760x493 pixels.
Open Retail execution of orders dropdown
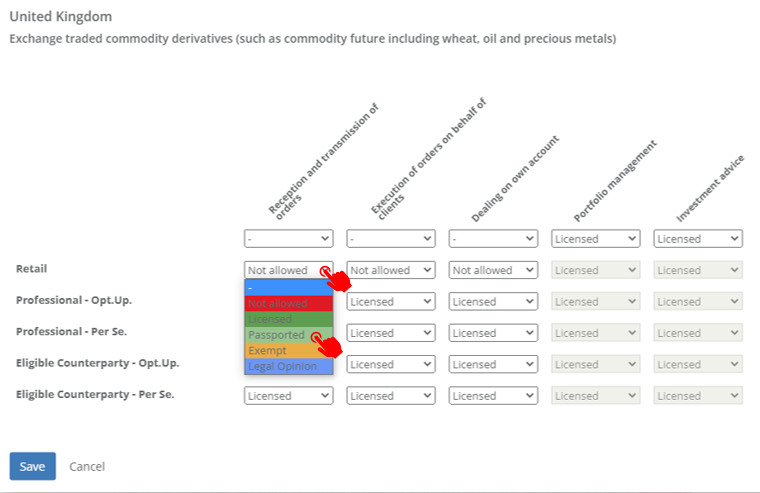(391, 270)
